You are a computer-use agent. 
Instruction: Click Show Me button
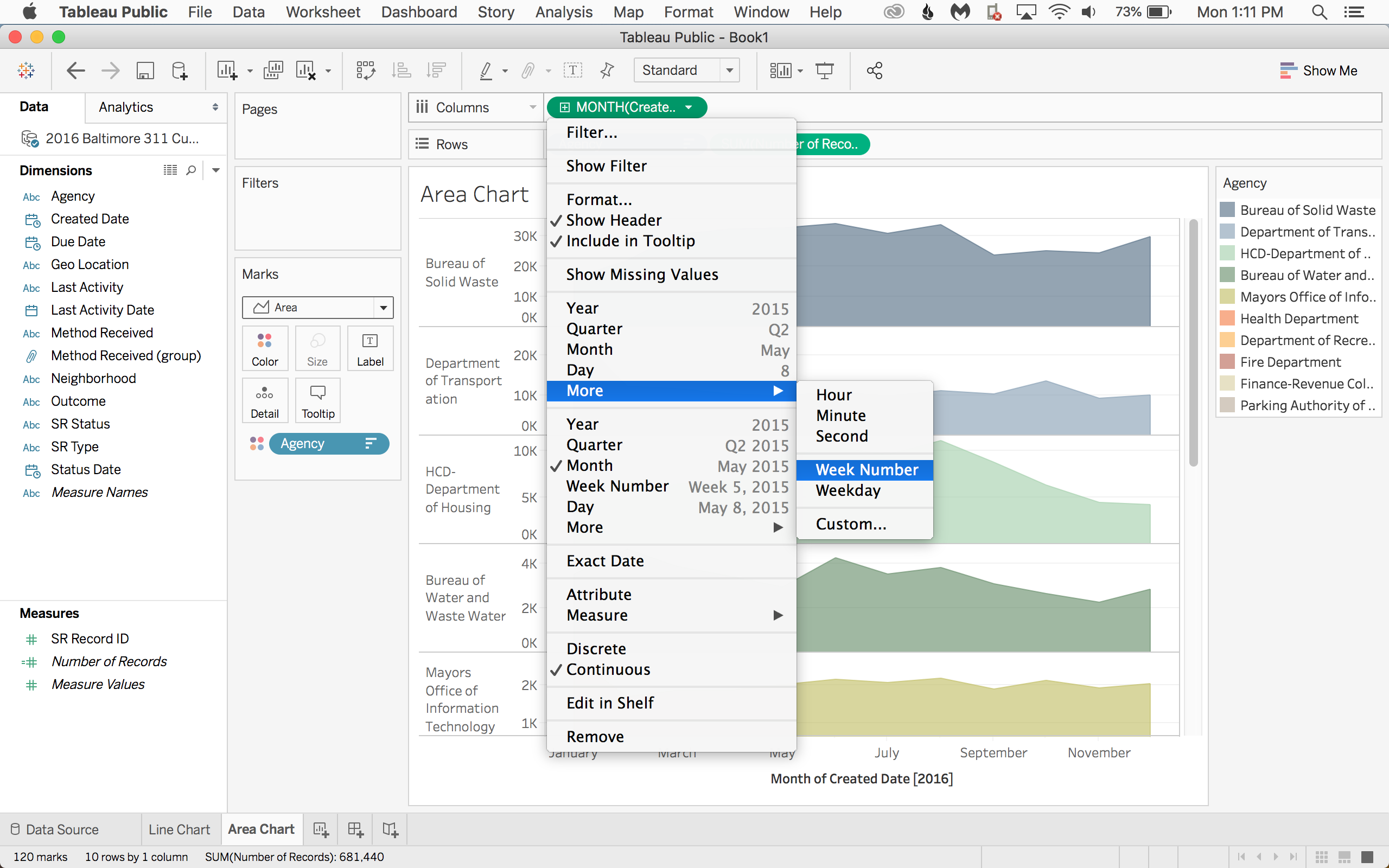pyautogui.click(x=1319, y=71)
